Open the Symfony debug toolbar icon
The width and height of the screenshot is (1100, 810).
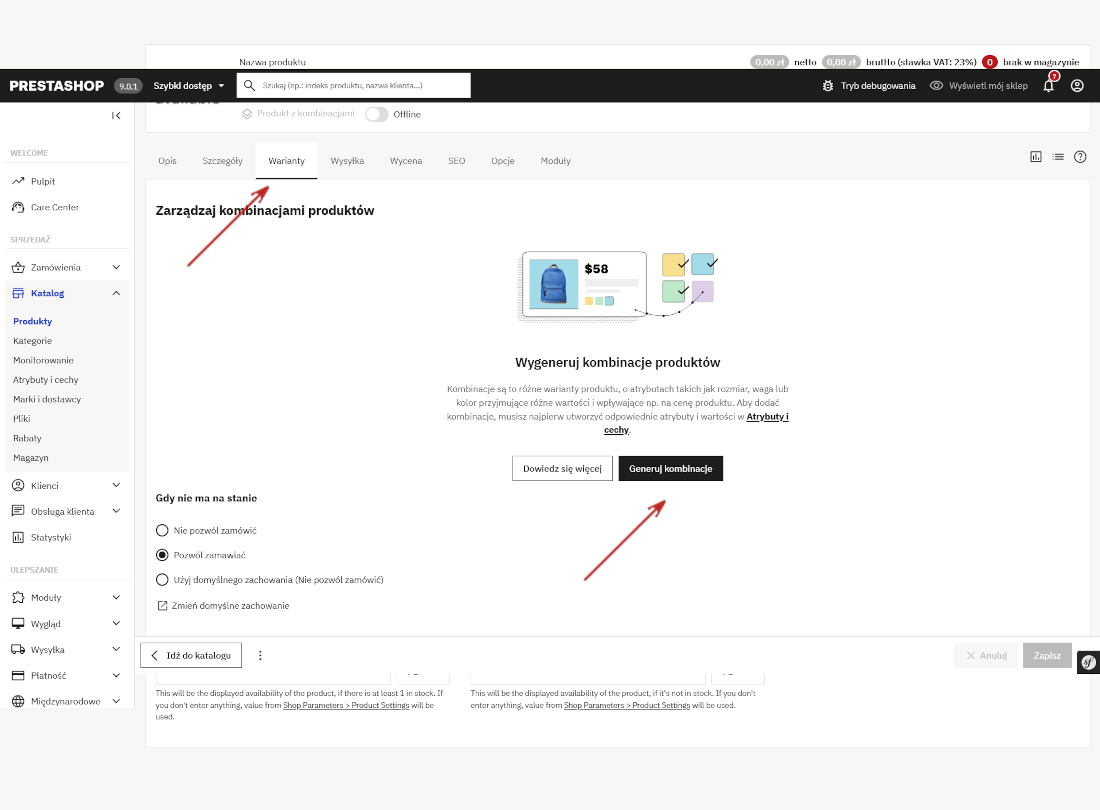[1088, 662]
